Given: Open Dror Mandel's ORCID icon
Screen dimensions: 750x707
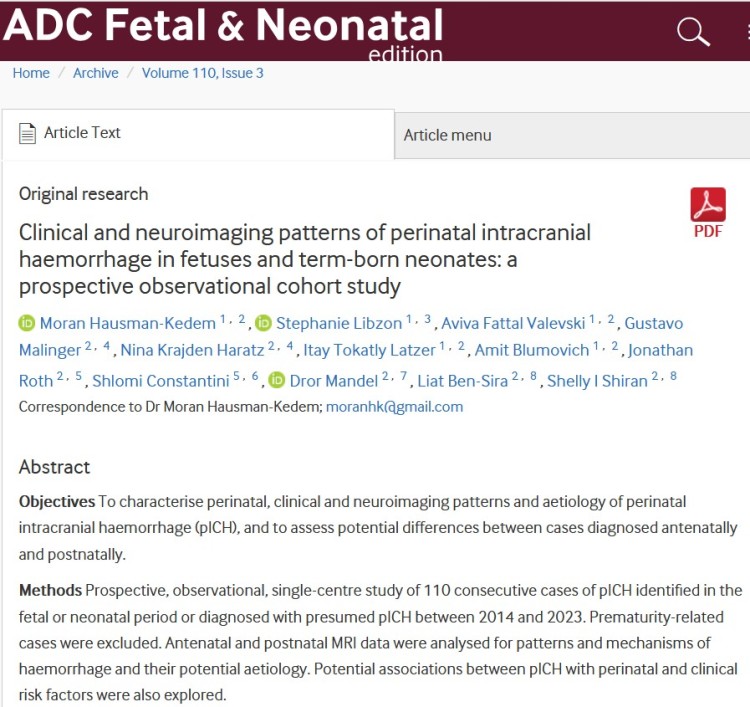Looking at the screenshot, I should coord(277,381).
